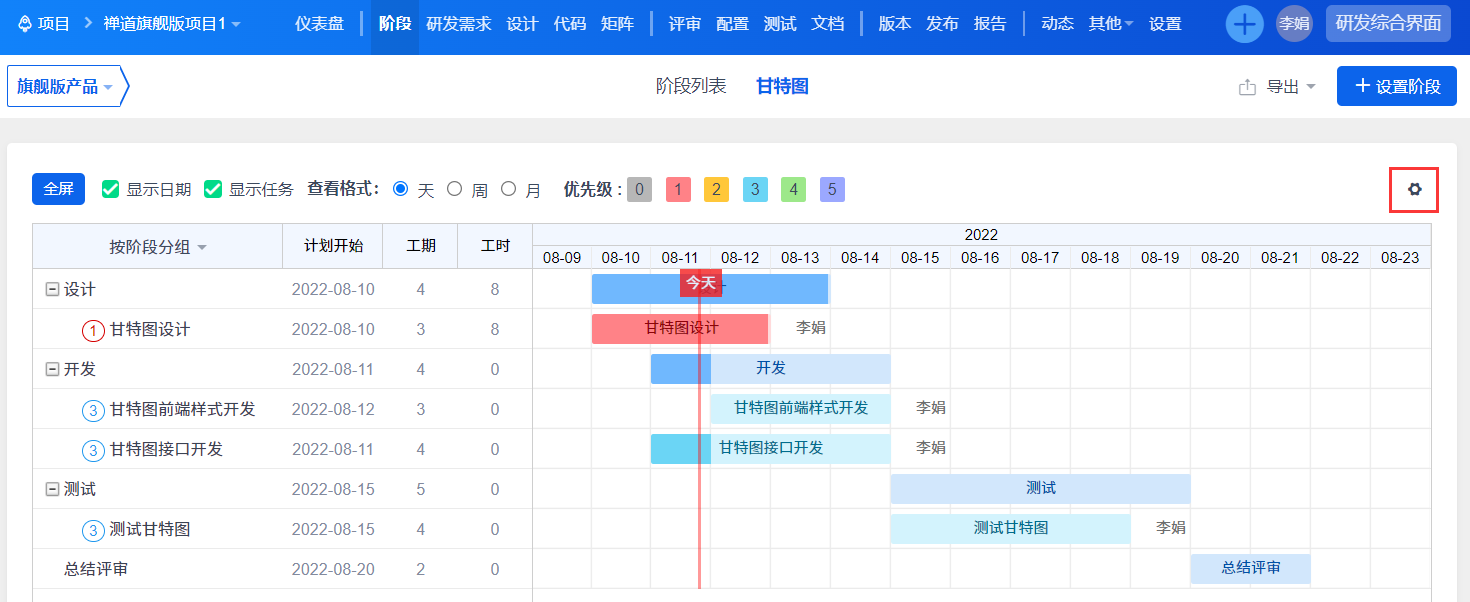The image size is (1470, 602).
Task: Click priority circle 3 of 测试甘特图
Action: [x=93, y=530]
